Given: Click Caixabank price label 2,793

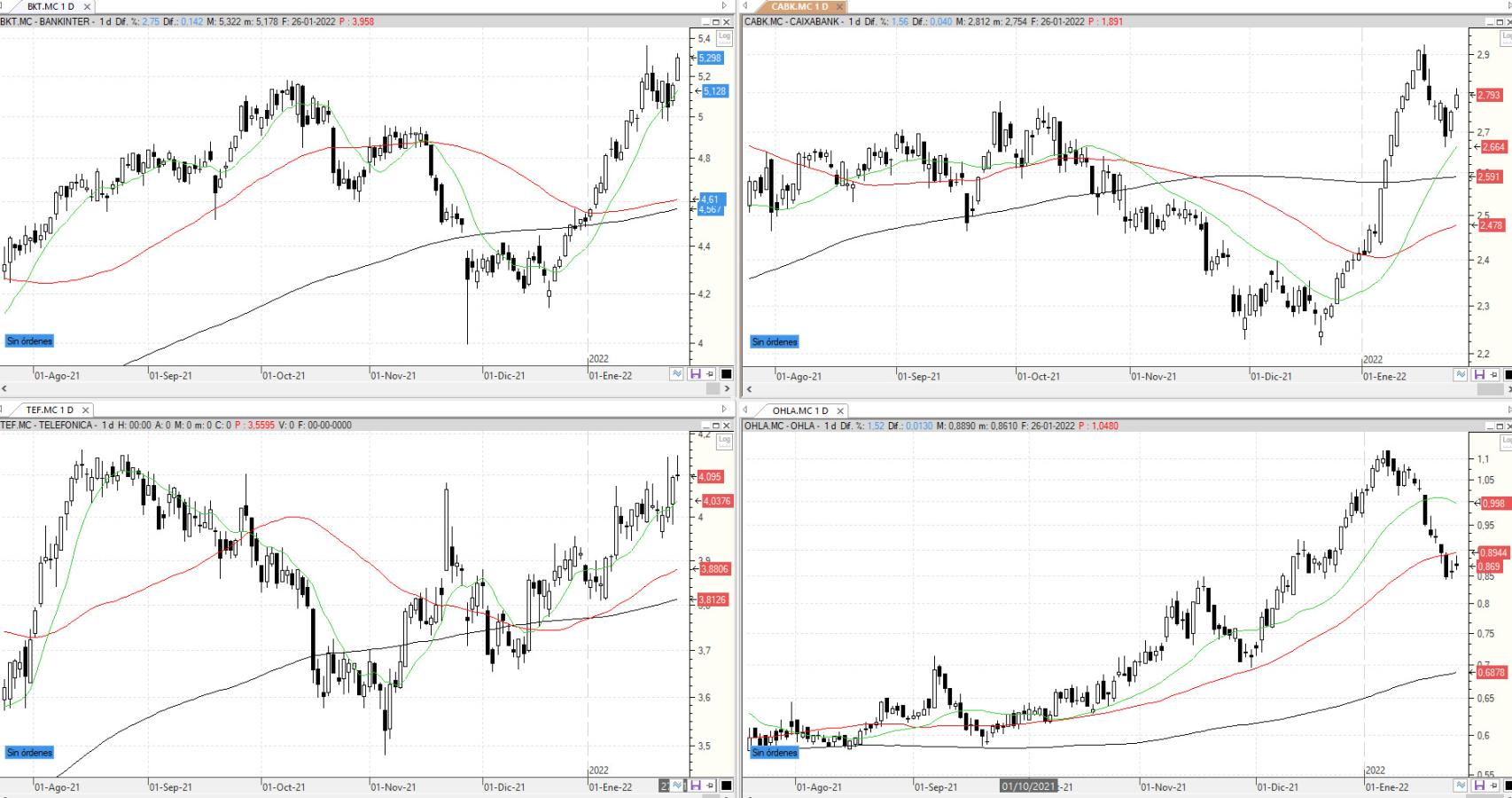Looking at the screenshot, I should 1489,95.
